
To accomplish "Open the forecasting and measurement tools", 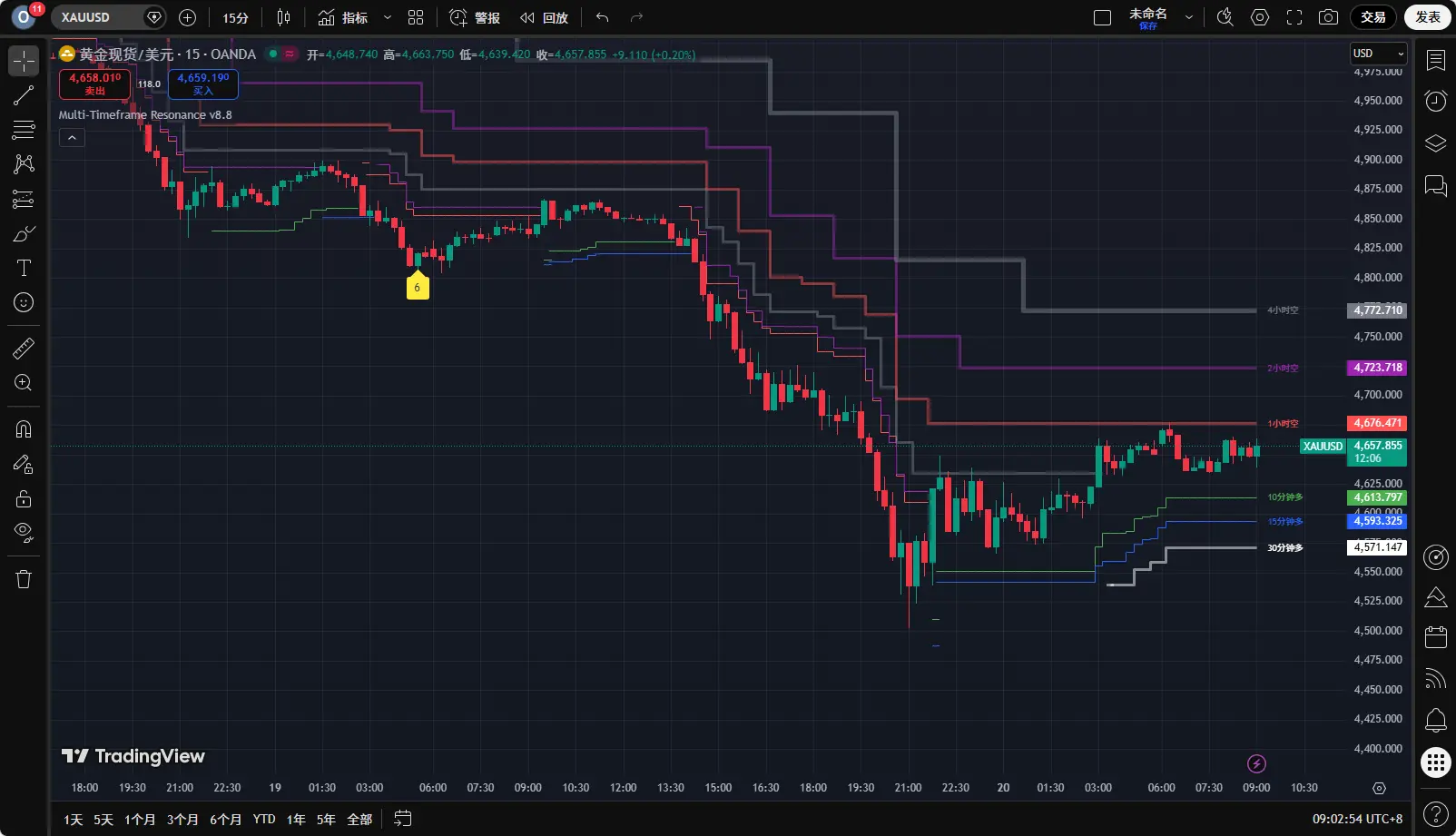I will coord(24,199).
